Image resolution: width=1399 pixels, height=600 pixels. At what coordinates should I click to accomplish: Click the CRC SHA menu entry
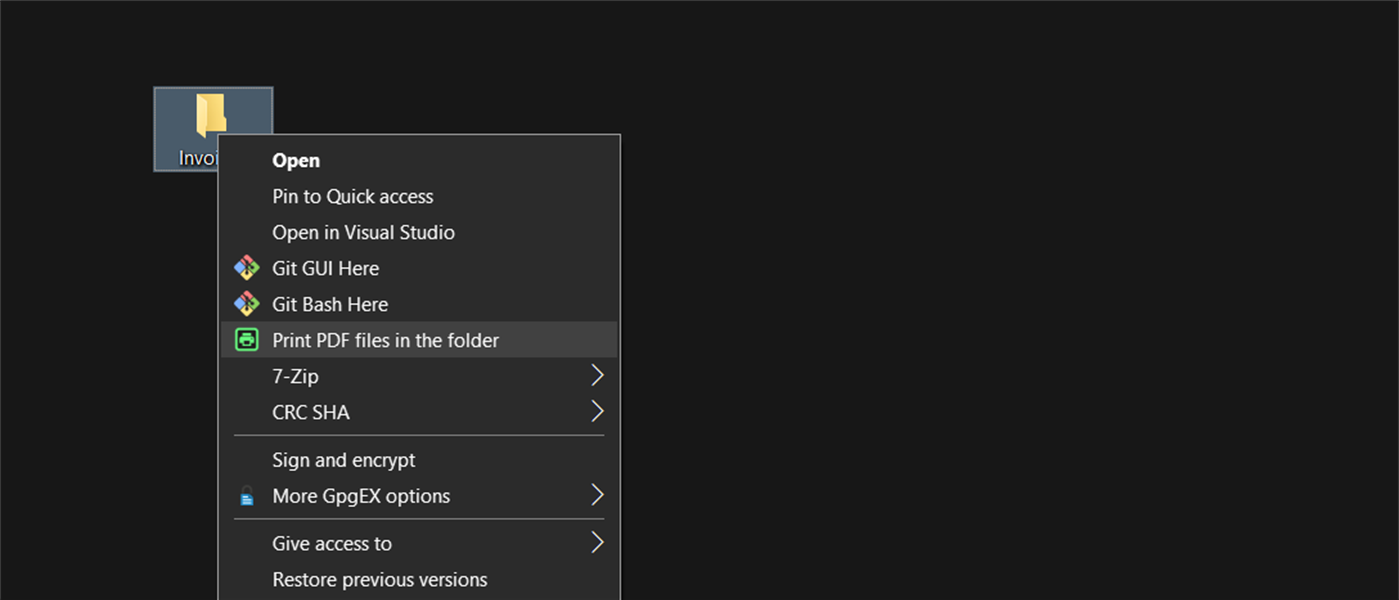pyautogui.click(x=311, y=411)
